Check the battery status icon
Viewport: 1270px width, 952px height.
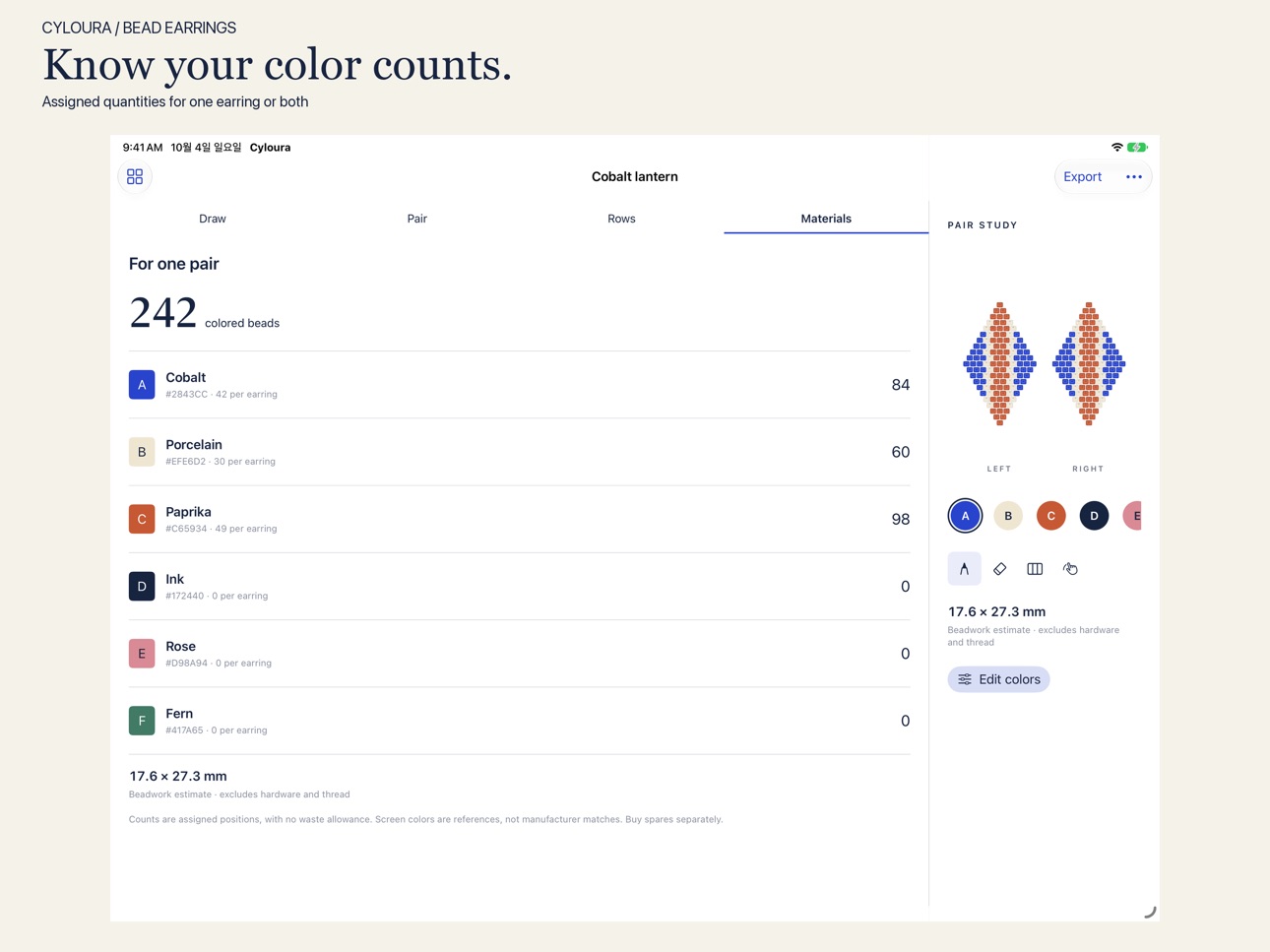pos(1137,147)
